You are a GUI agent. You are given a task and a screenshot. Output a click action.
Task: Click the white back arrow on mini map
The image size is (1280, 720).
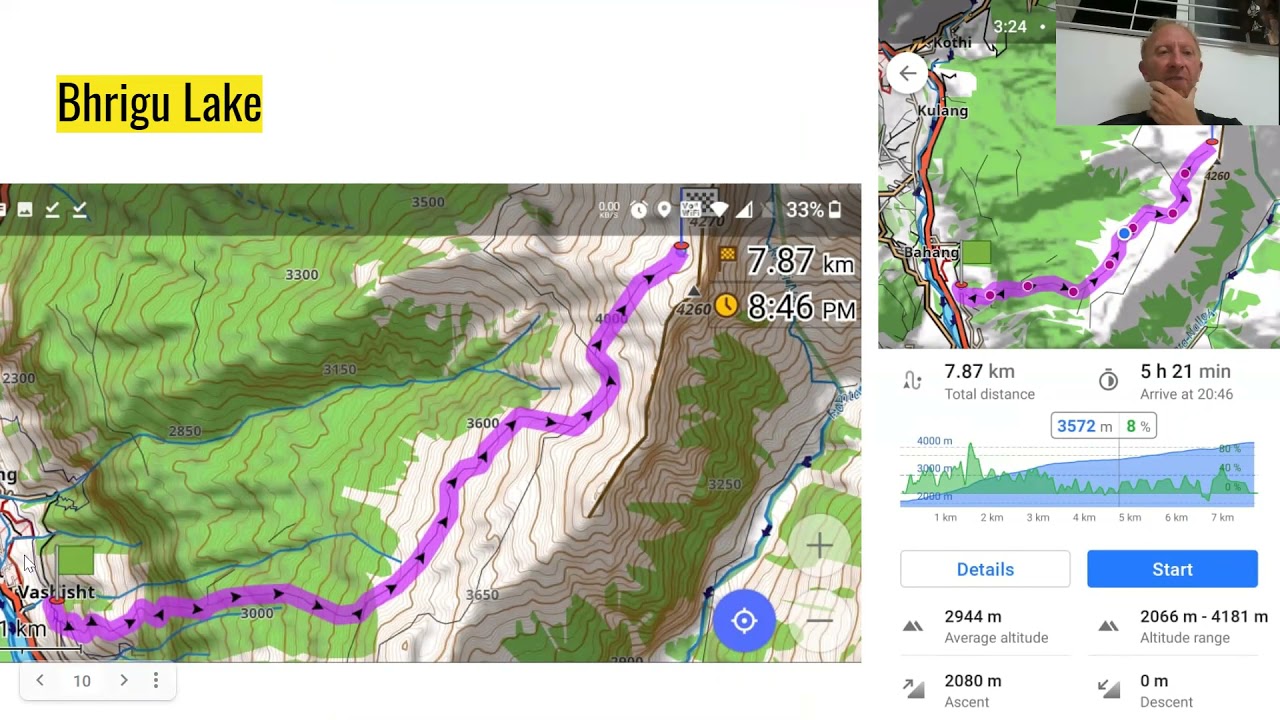pyautogui.click(x=907, y=73)
